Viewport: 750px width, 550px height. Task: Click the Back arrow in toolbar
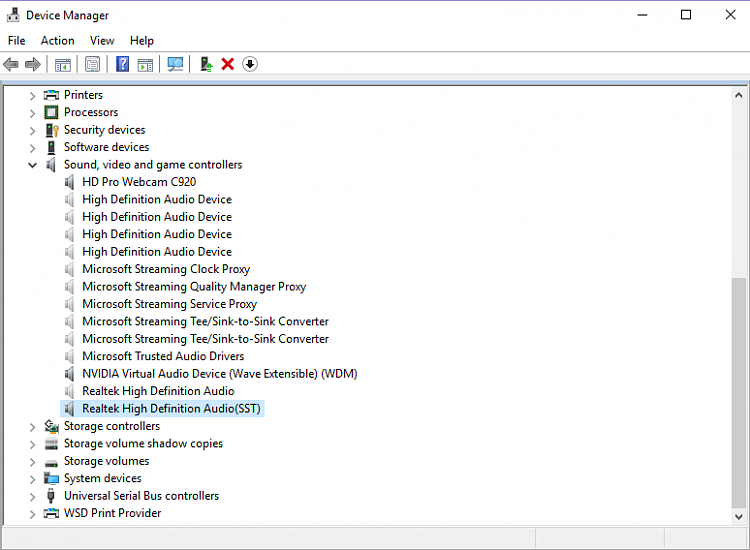click(11, 64)
